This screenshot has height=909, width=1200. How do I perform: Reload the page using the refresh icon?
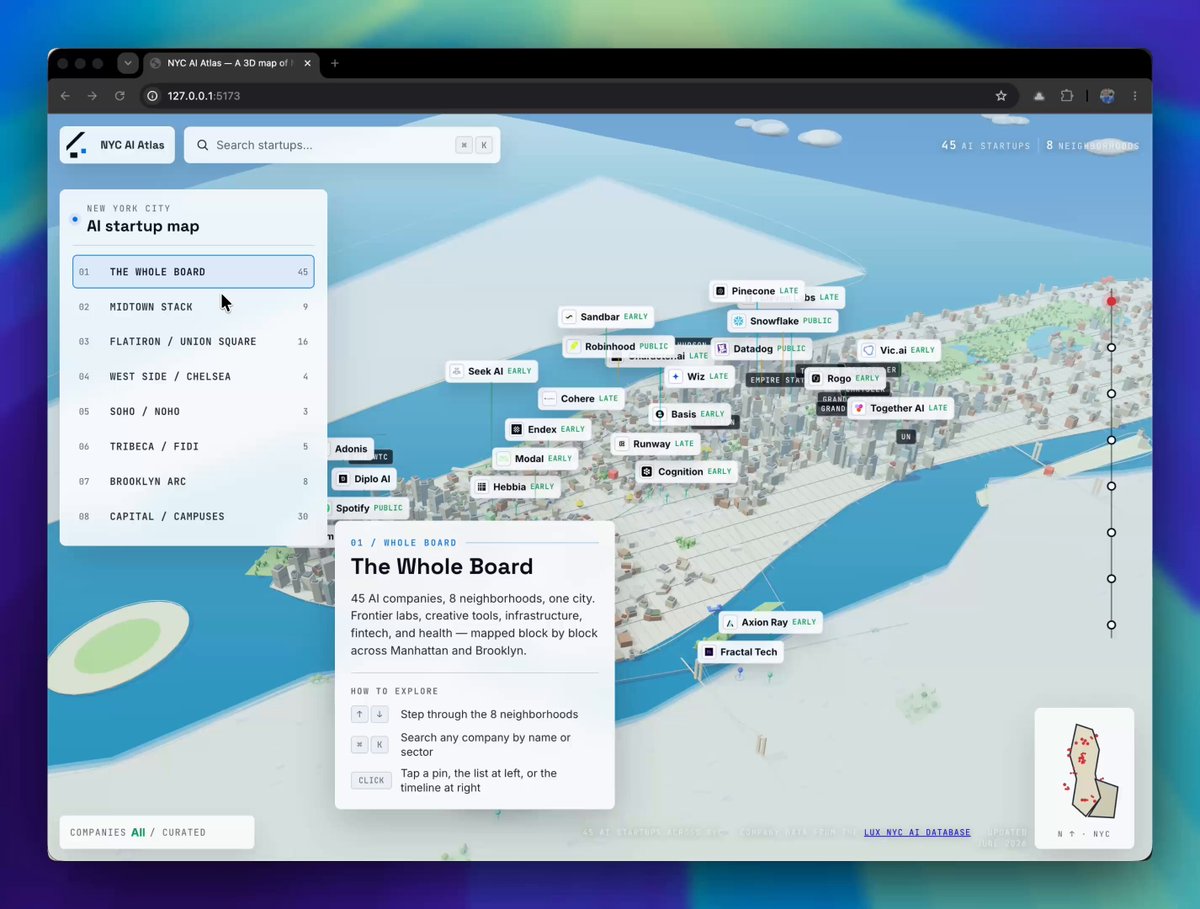click(120, 96)
